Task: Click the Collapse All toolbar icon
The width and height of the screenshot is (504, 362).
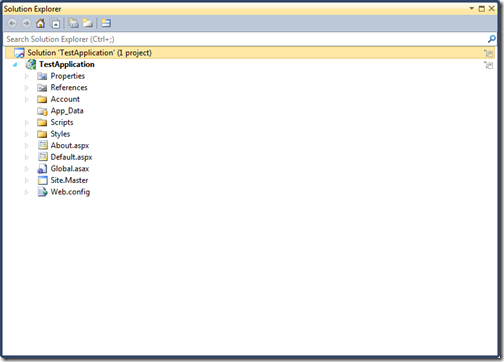Action: pyautogui.click(x=55, y=23)
